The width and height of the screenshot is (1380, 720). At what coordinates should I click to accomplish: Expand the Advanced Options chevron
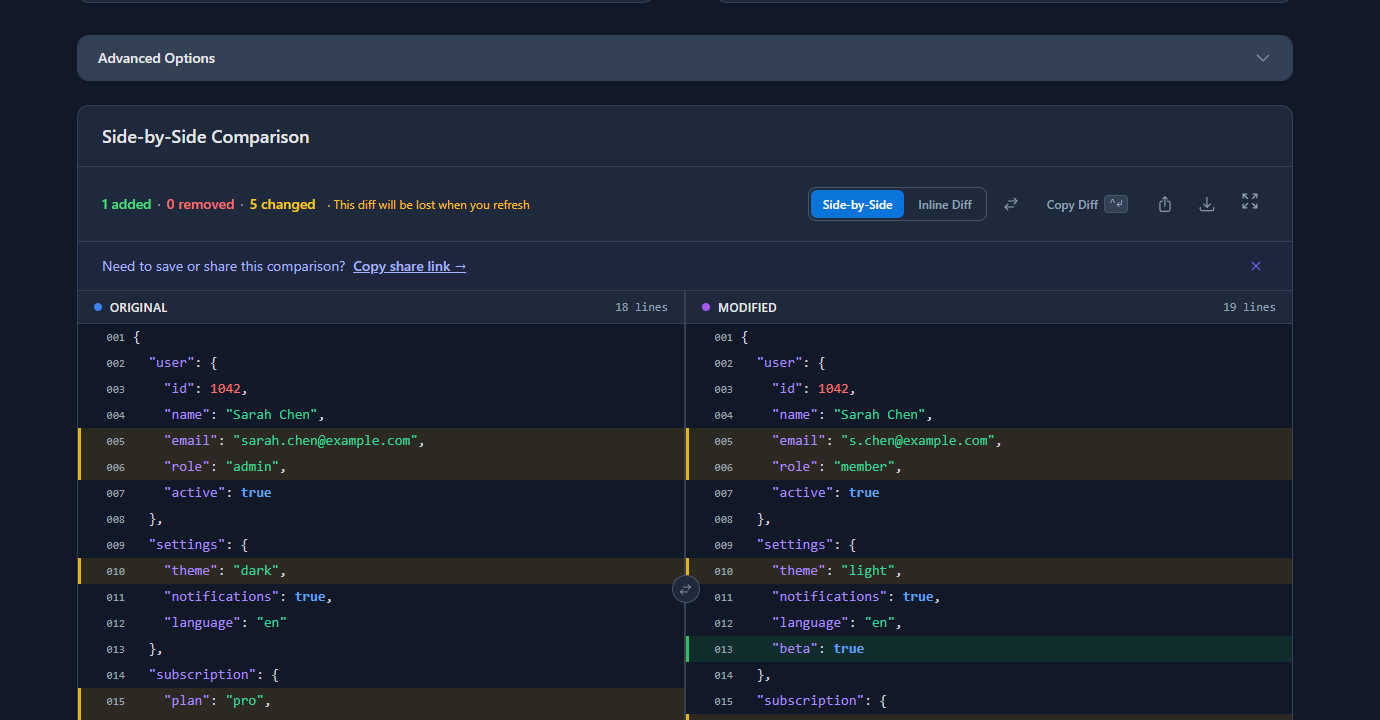click(x=1262, y=58)
